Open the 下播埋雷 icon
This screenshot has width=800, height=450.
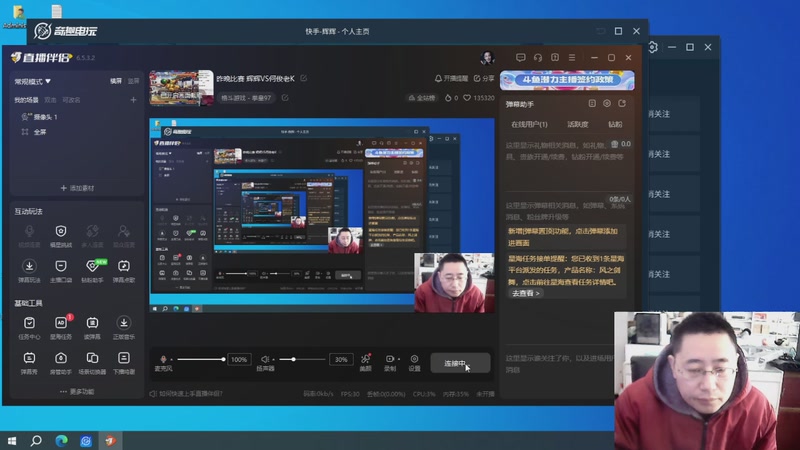pyautogui.click(x=124, y=363)
